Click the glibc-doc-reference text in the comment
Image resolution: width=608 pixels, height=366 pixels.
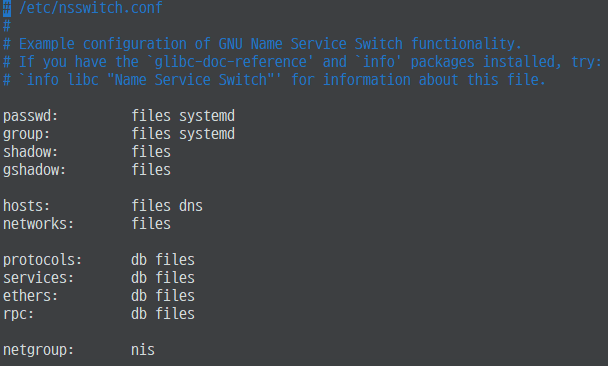230,62
